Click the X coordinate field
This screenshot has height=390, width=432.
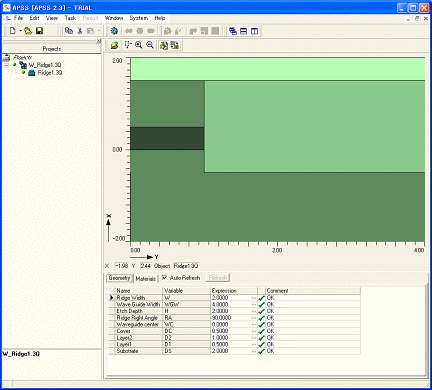[121, 266]
